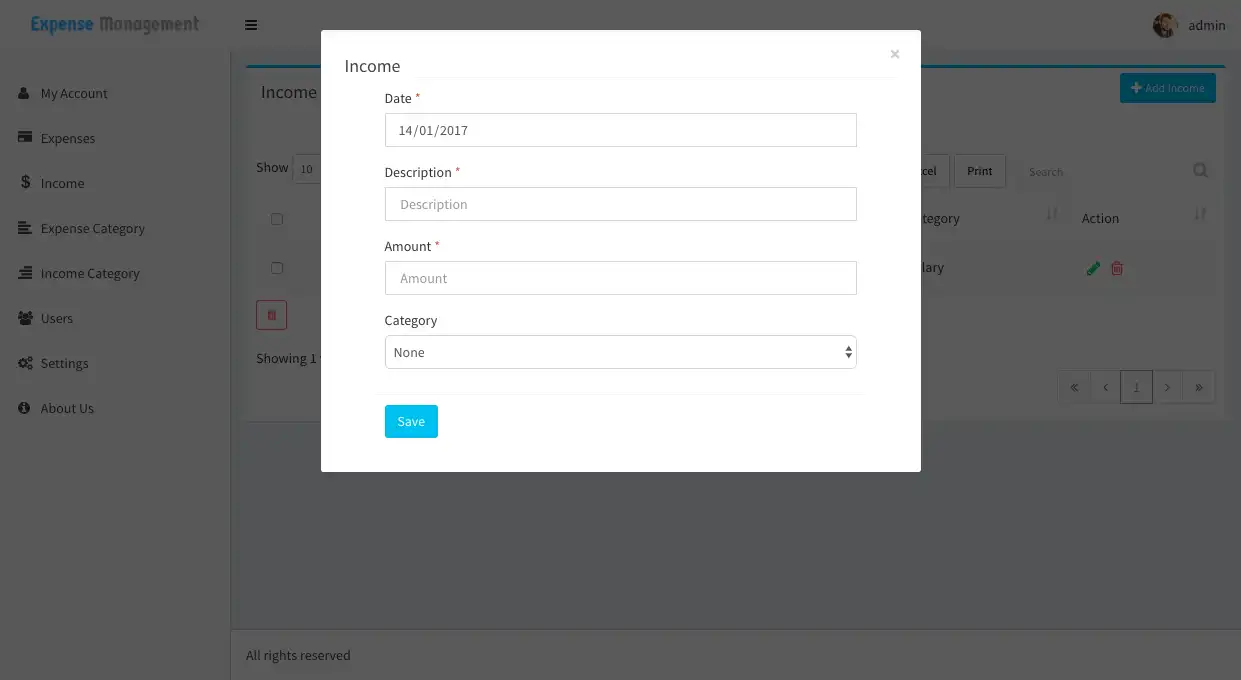Toggle the hamburger sidebar menu icon
This screenshot has height=680, width=1241.
tap(251, 25)
